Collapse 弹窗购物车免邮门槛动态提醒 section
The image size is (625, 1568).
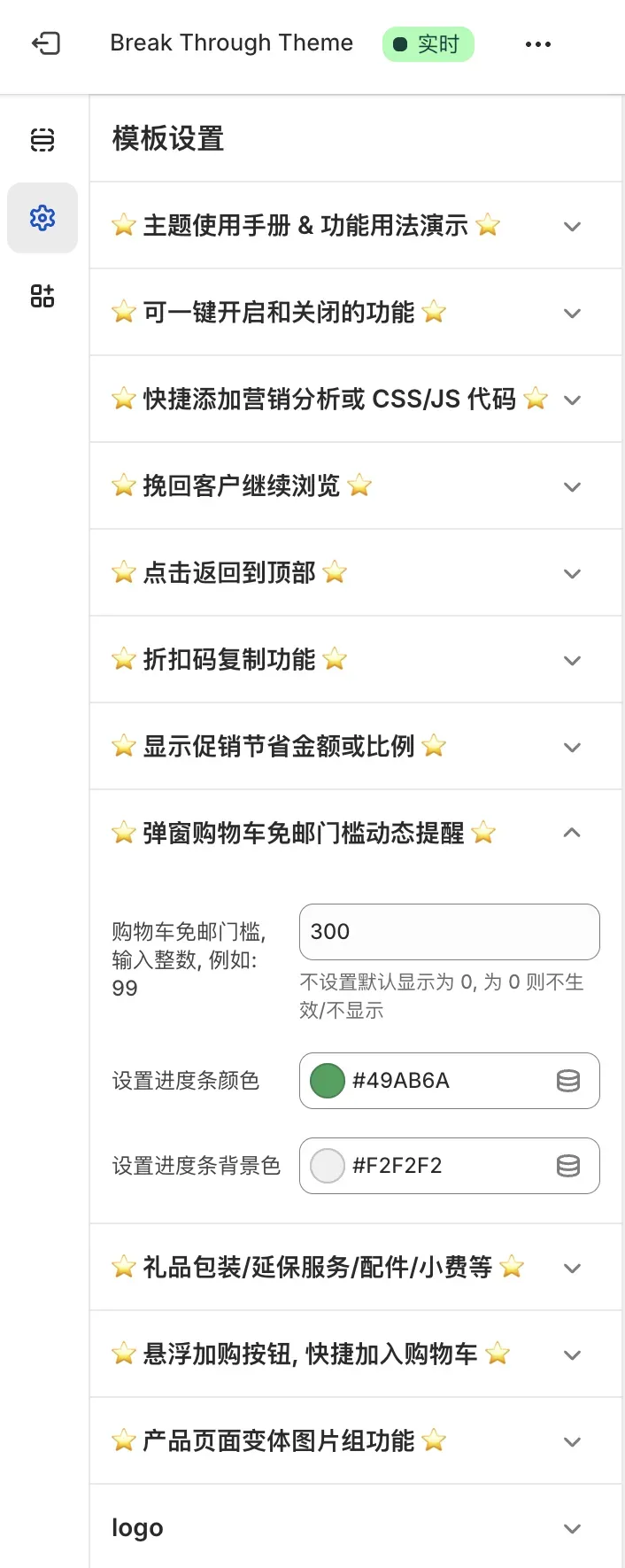point(572,833)
